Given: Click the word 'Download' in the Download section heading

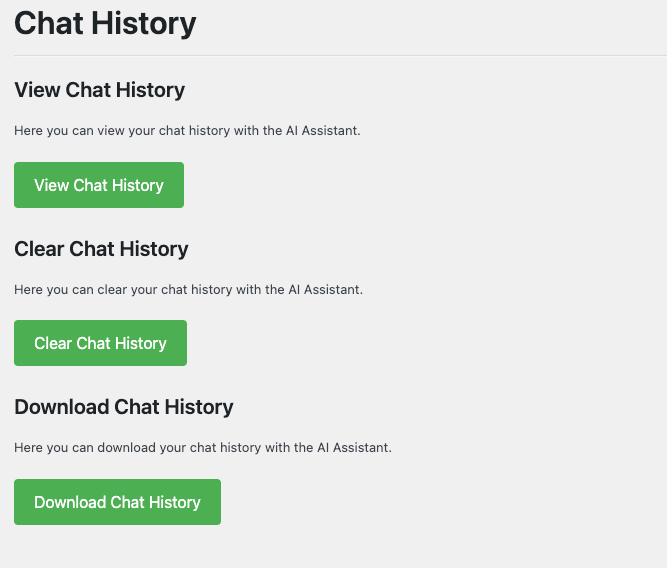Looking at the screenshot, I should pos(62,406).
